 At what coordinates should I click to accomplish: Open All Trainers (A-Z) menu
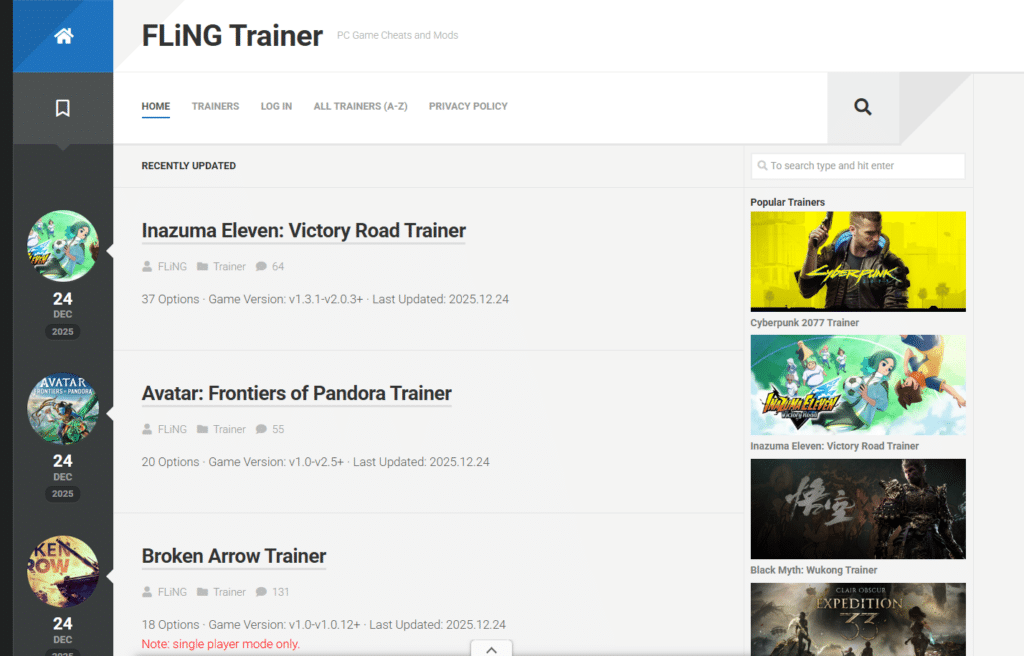coord(360,106)
